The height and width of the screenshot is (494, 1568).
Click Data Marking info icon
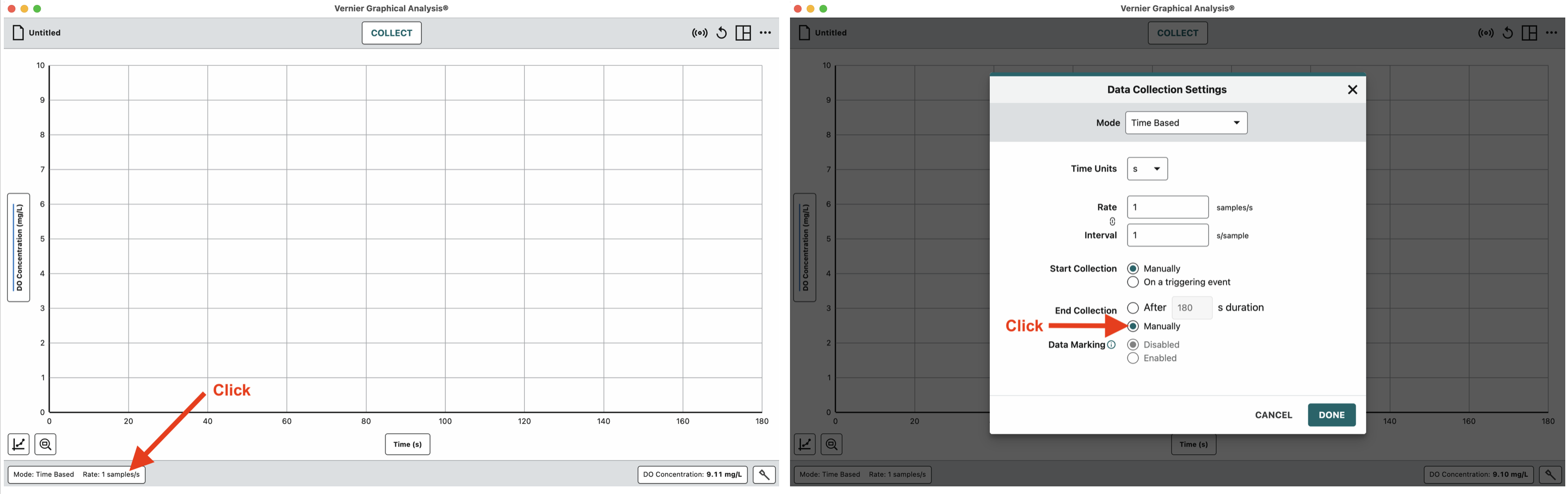pos(1111,345)
